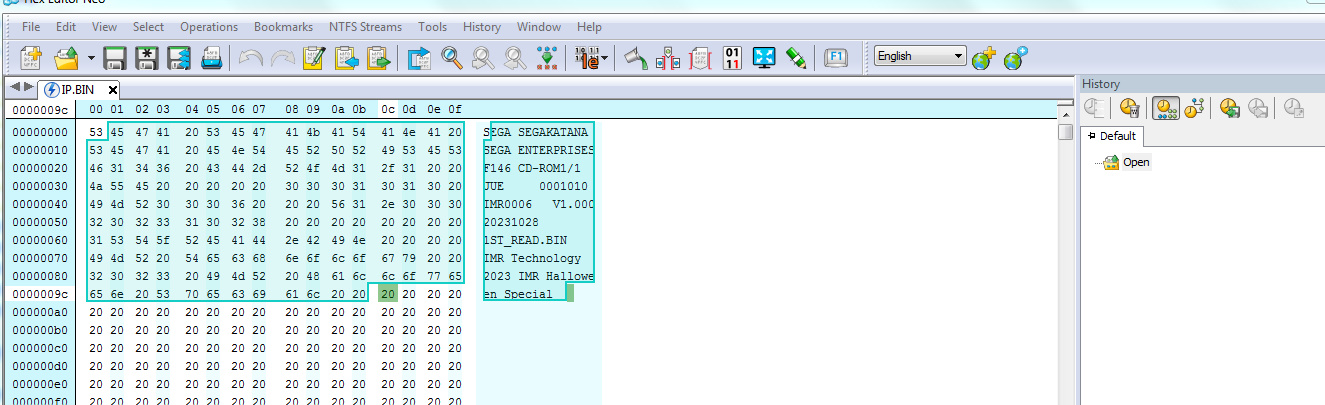The image size is (1325, 405).
Task: Click the New file toolbar icon
Action: pos(31,58)
